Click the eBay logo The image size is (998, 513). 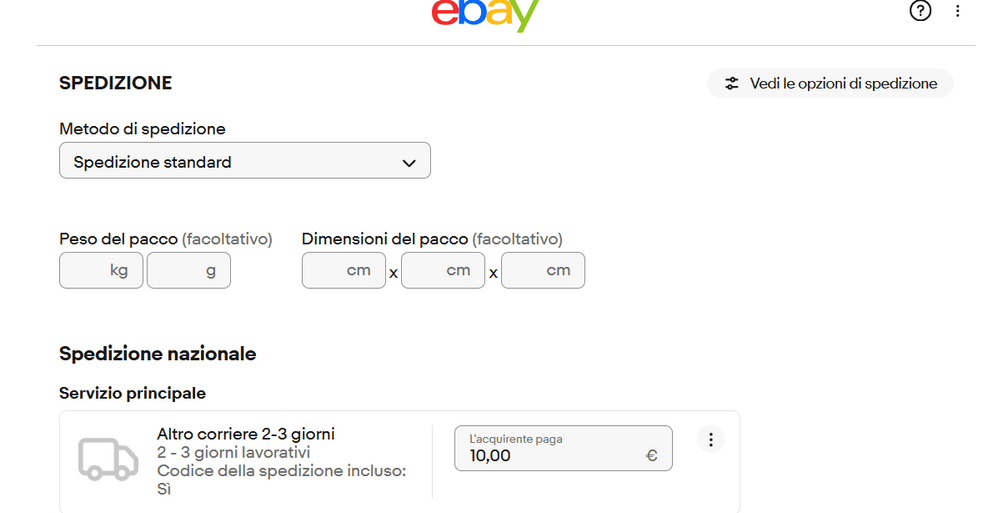tap(486, 14)
